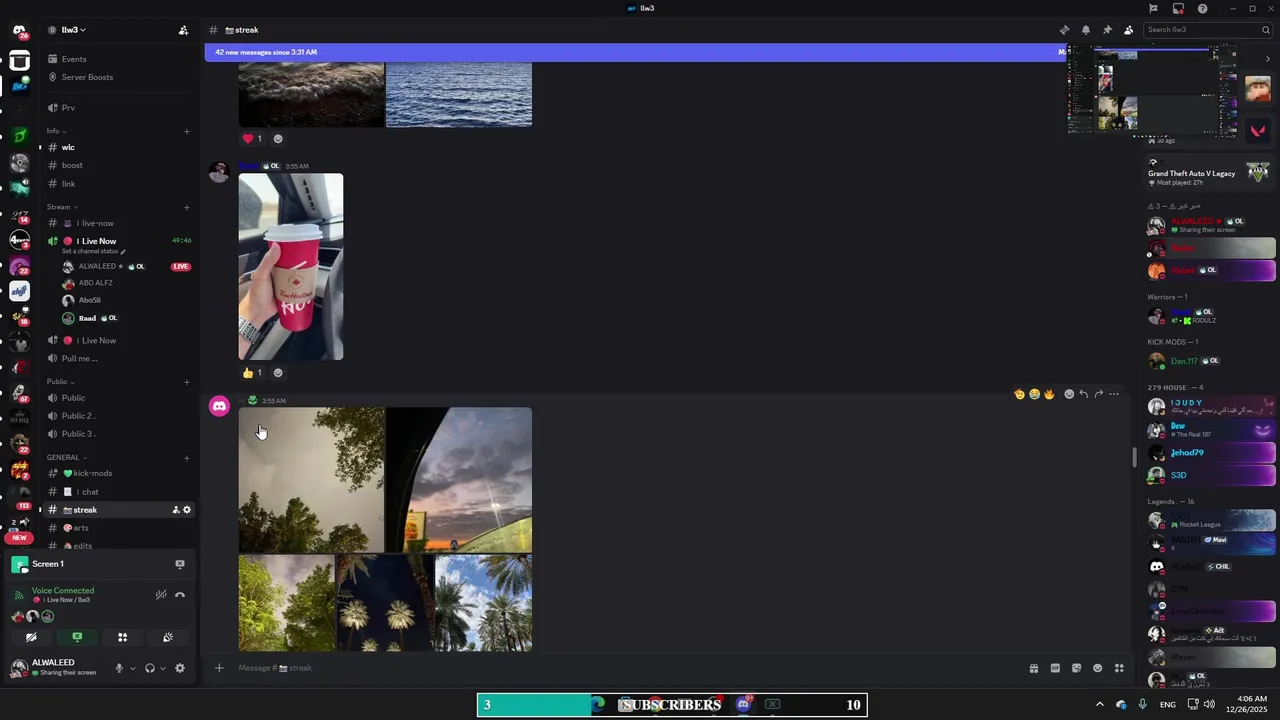Open emoji picker in message bar

[x=1098, y=668]
